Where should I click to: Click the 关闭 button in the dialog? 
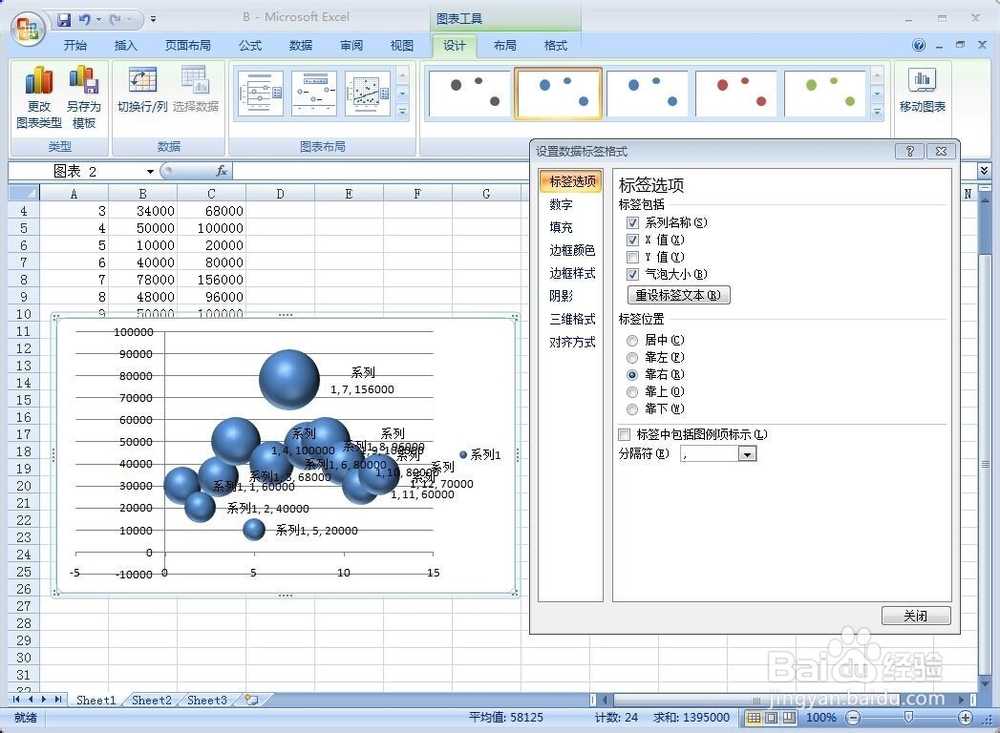pos(915,616)
